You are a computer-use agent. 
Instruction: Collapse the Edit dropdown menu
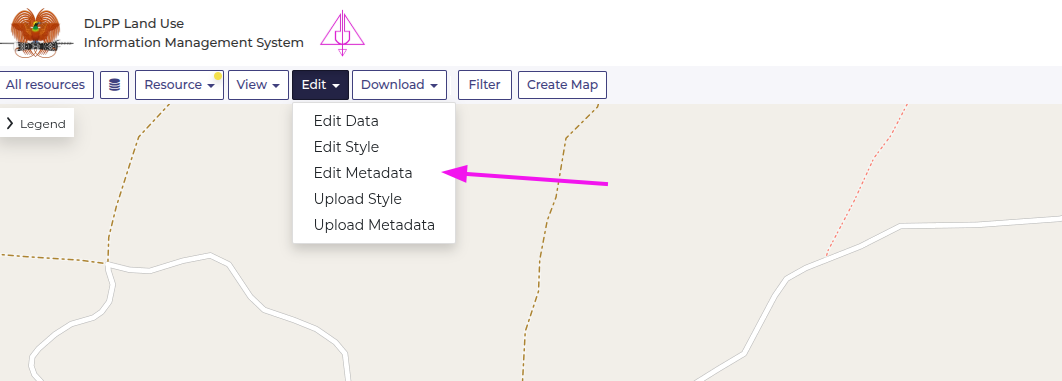pyautogui.click(x=320, y=85)
